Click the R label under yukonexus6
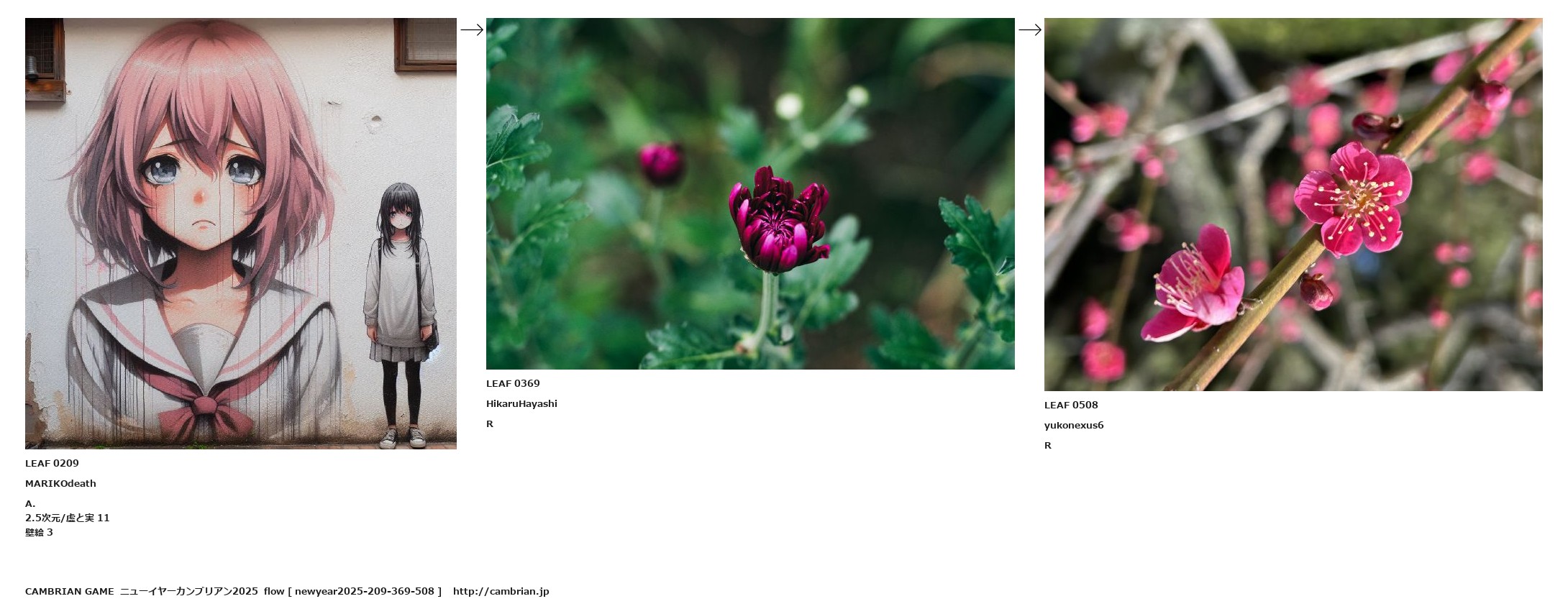Viewport: 1568px width, 609px height. pos(1048,445)
